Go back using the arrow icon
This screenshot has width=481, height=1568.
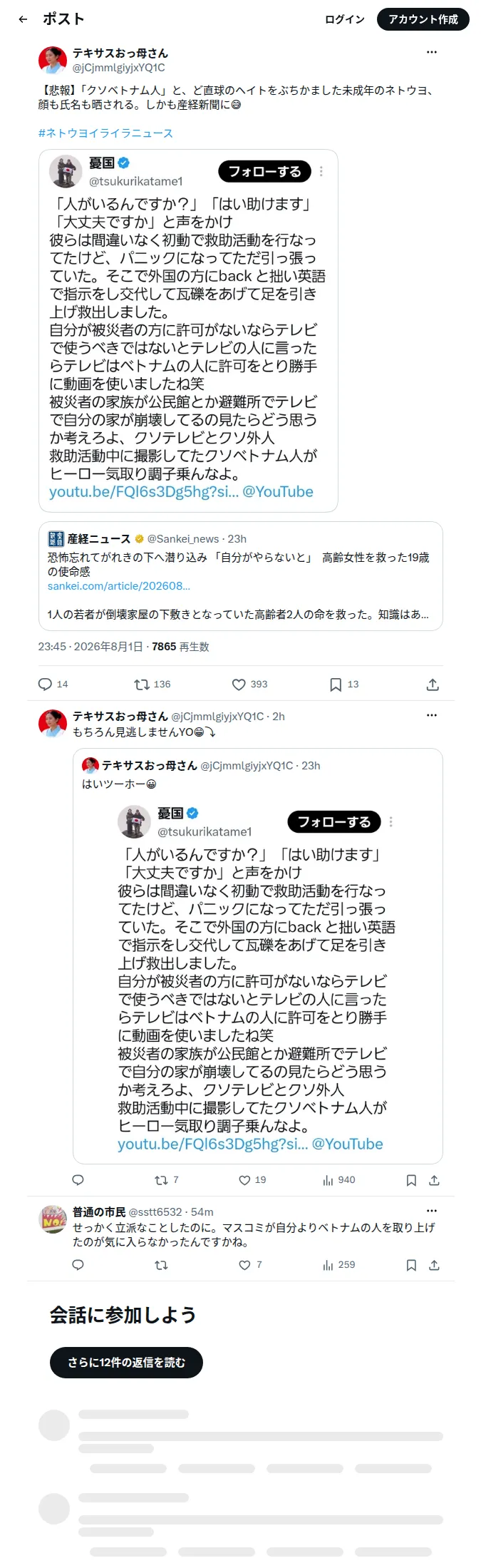click(23, 19)
